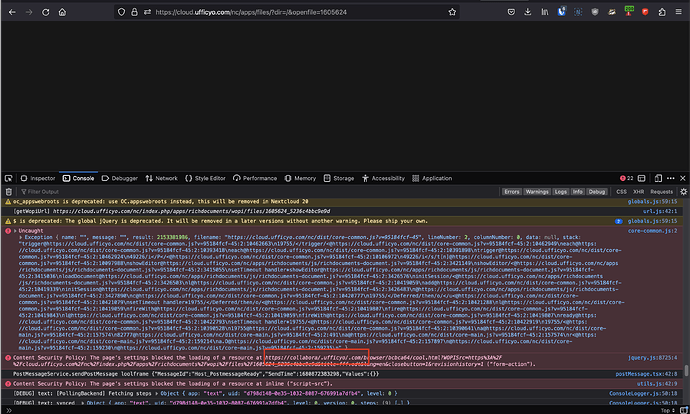Close the developer tools panel
Image resolution: width=690 pixels, height=414 pixels.
[x=683, y=178]
